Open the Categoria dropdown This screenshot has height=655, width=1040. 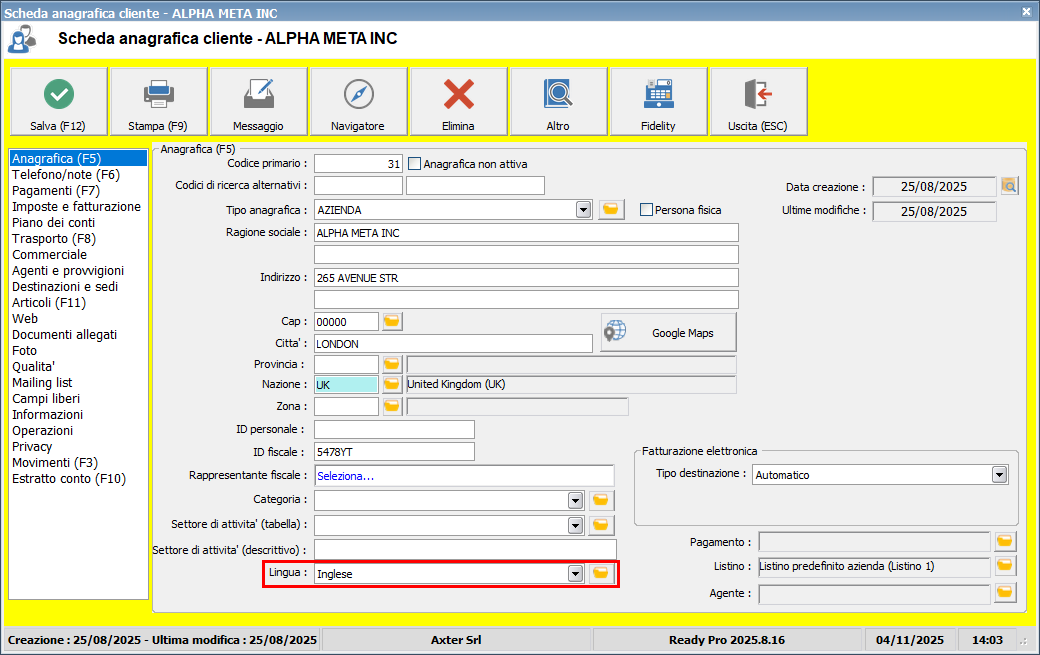tap(575, 500)
